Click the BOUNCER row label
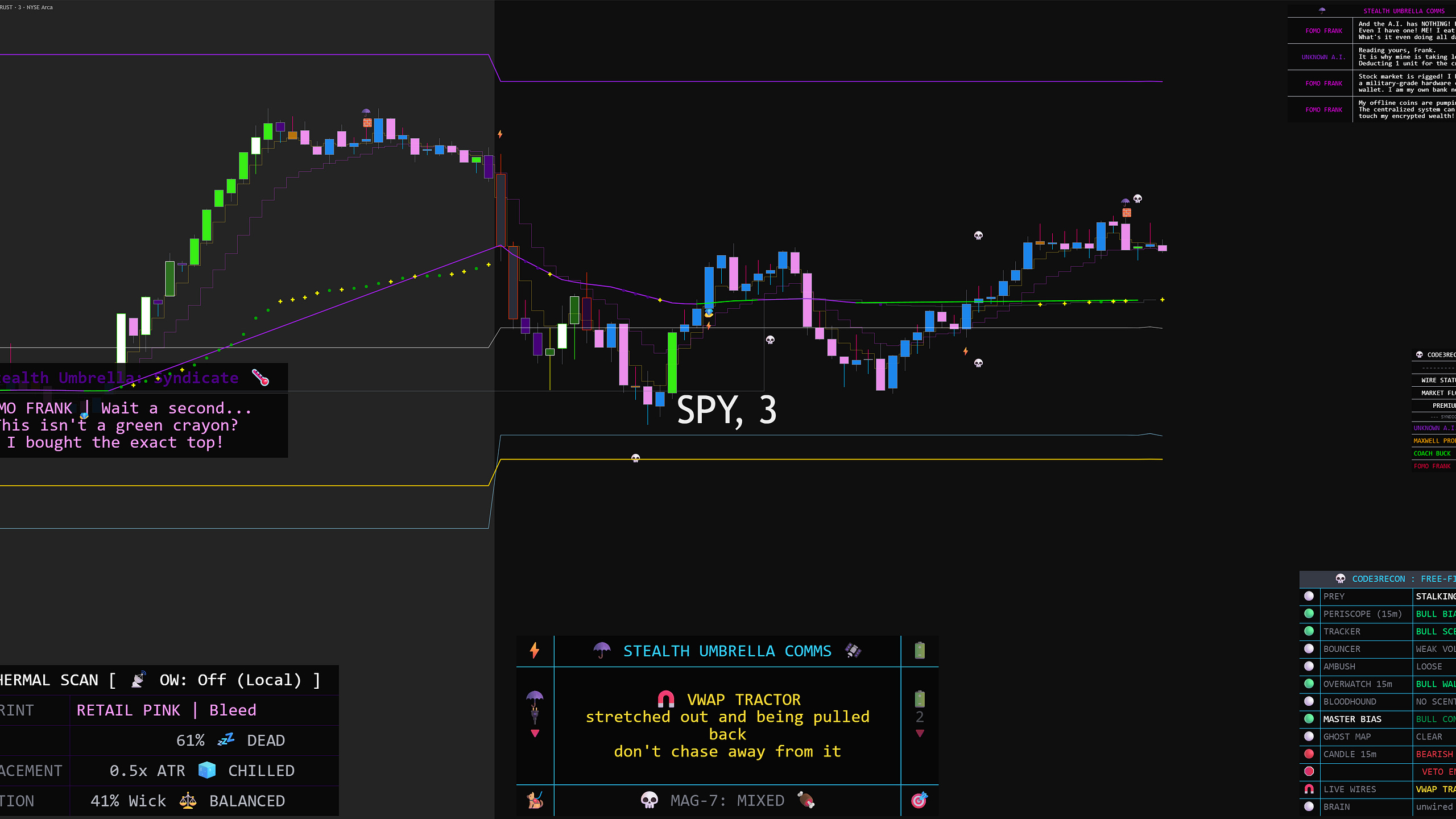Viewport: 1456px width, 819px height. pos(1342,650)
